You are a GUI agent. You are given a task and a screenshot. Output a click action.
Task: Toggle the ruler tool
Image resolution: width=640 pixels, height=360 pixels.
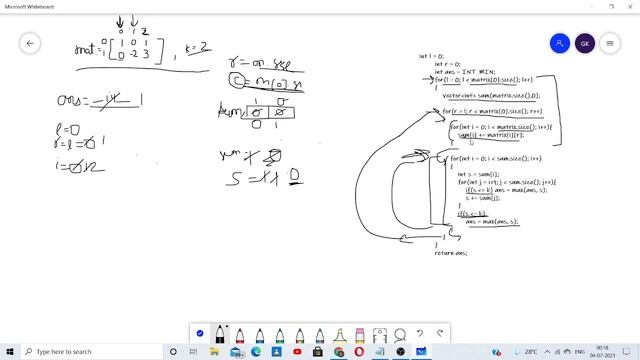click(x=380, y=335)
